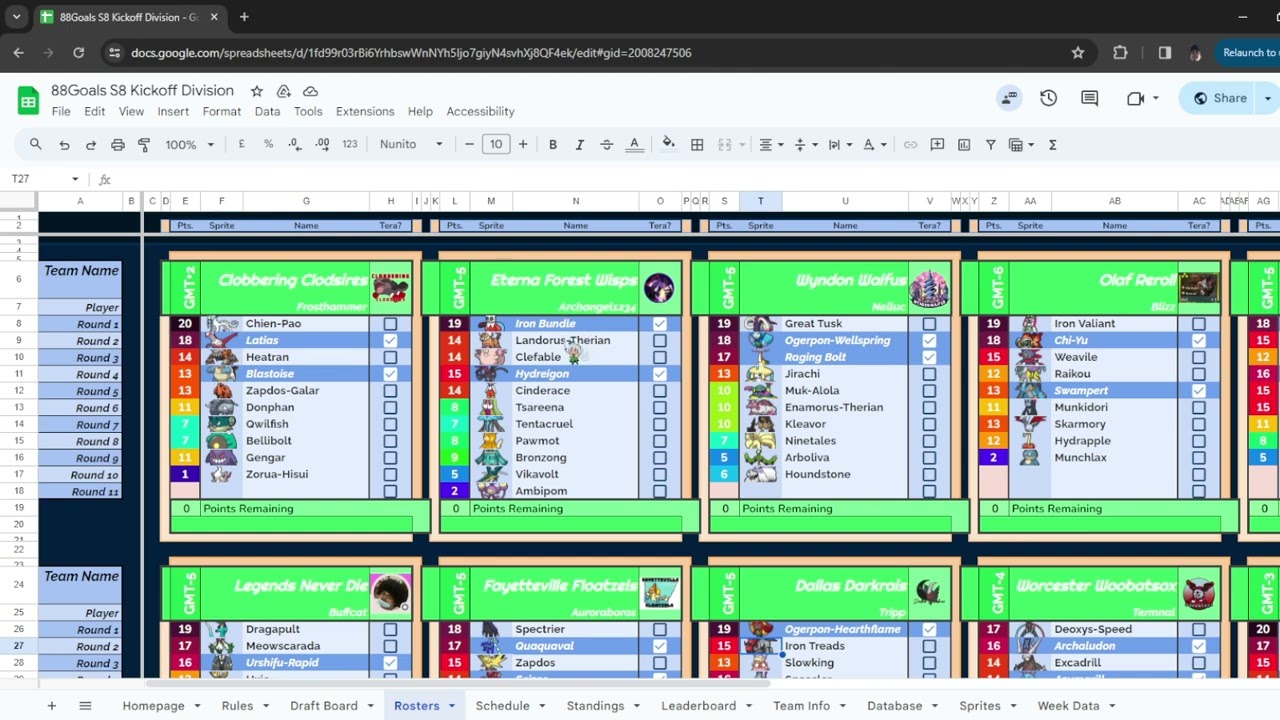Untick the Tera checkbox for Raging Bolt
Image resolution: width=1280 pixels, height=720 pixels.
point(929,357)
